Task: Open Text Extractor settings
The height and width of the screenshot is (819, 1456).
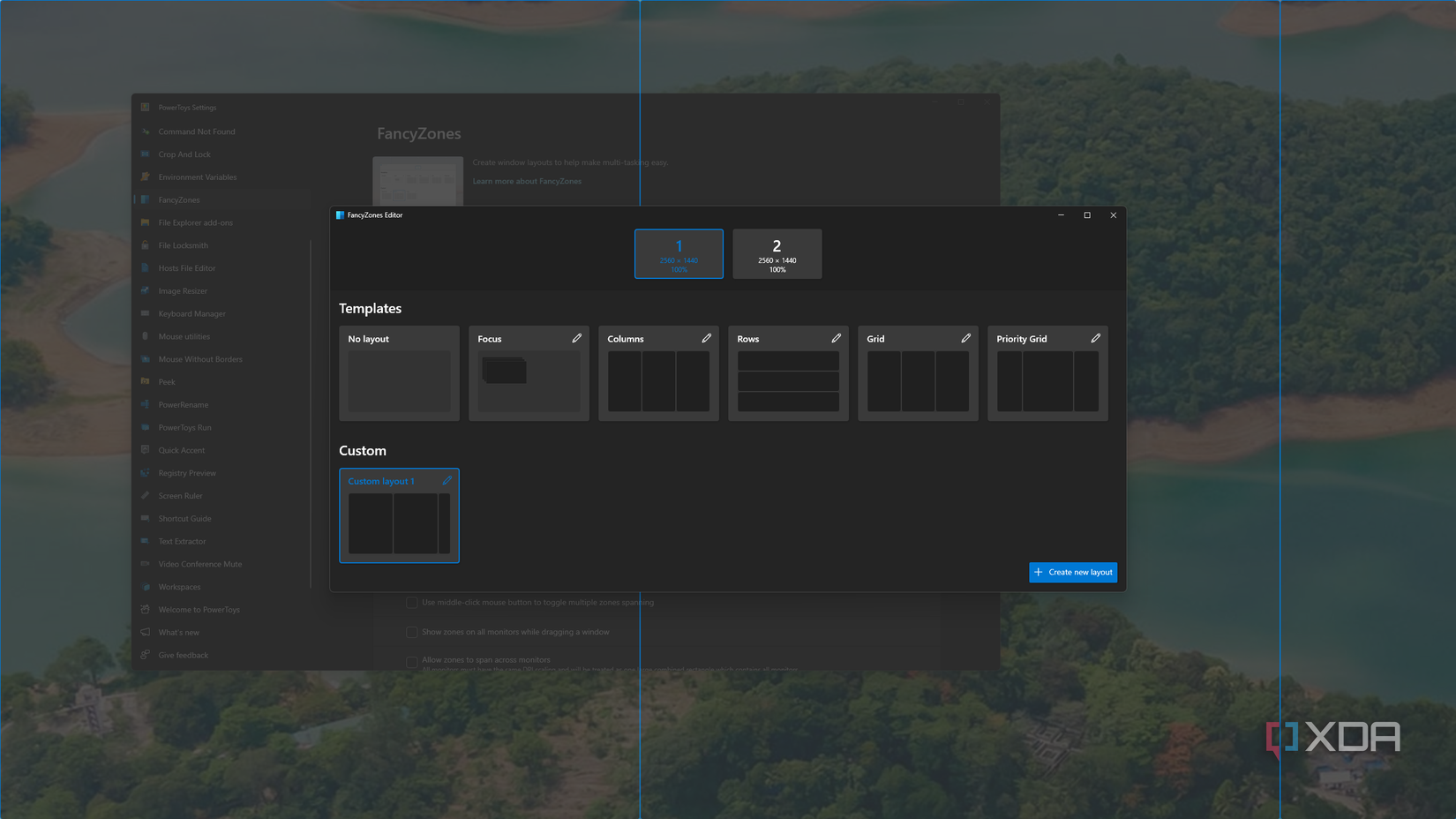Action: pyautogui.click(x=182, y=541)
